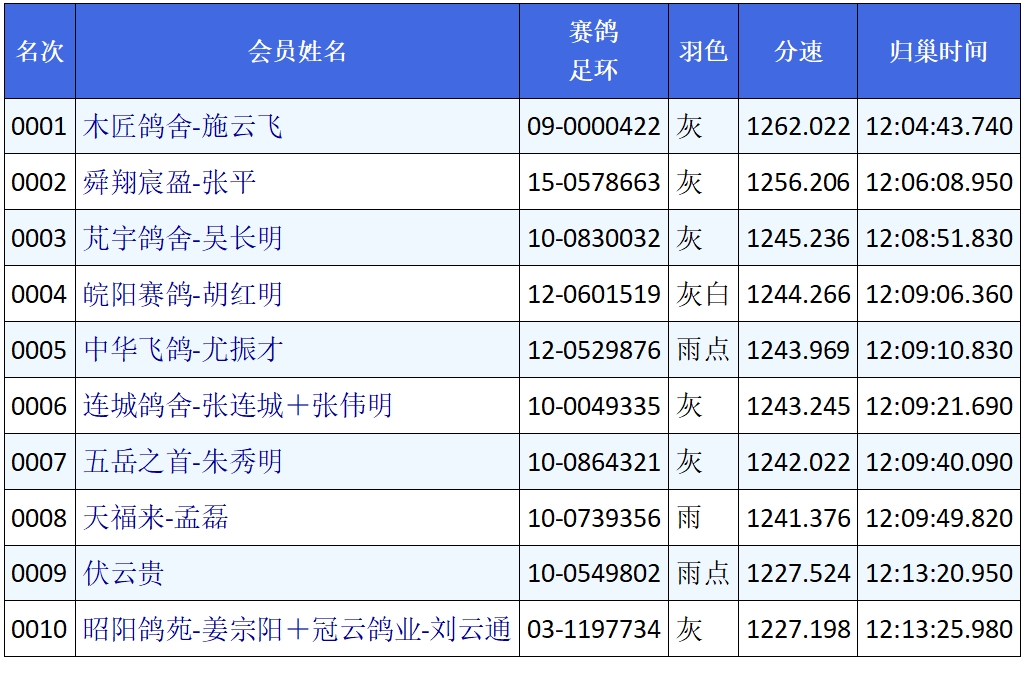This screenshot has width=1025, height=696.
Task: Select ring number 10-0830032
Action: (594, 238)
